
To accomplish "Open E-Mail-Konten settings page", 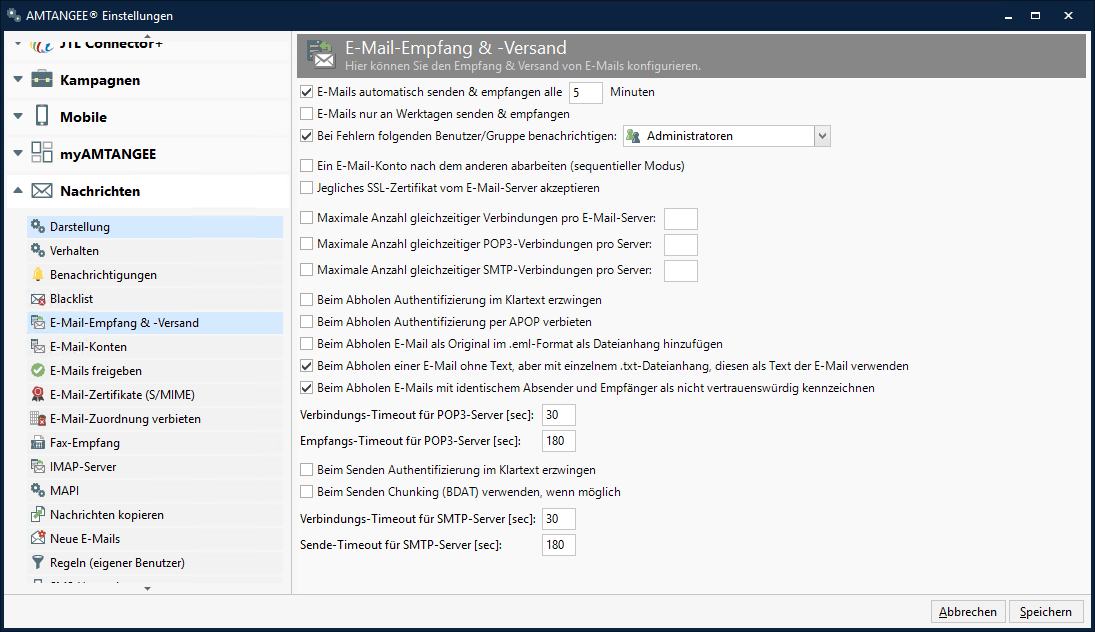I will pyautogui.click(x=155, y=346).
